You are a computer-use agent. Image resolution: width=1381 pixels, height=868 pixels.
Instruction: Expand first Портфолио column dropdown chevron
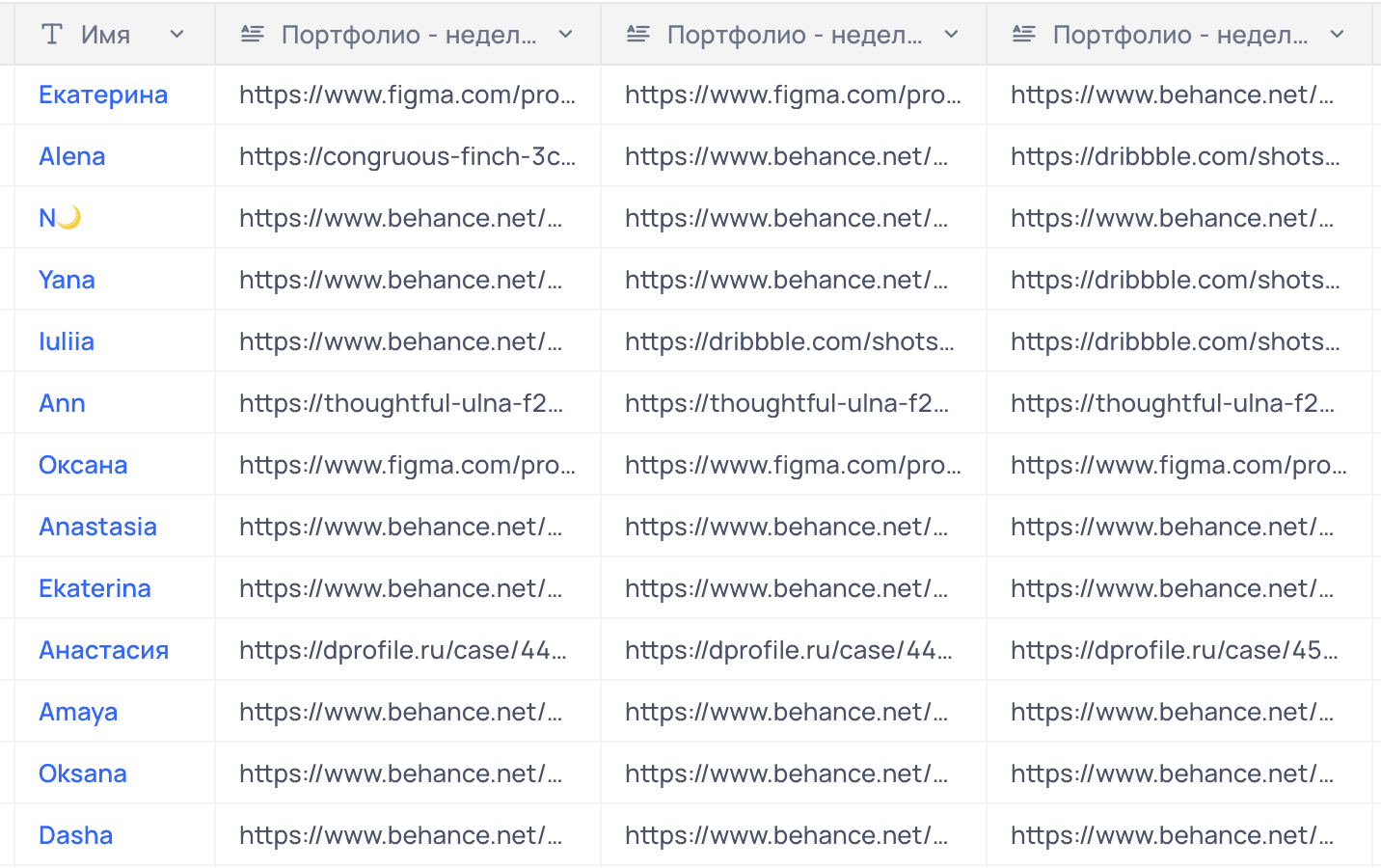coord(566,35)
